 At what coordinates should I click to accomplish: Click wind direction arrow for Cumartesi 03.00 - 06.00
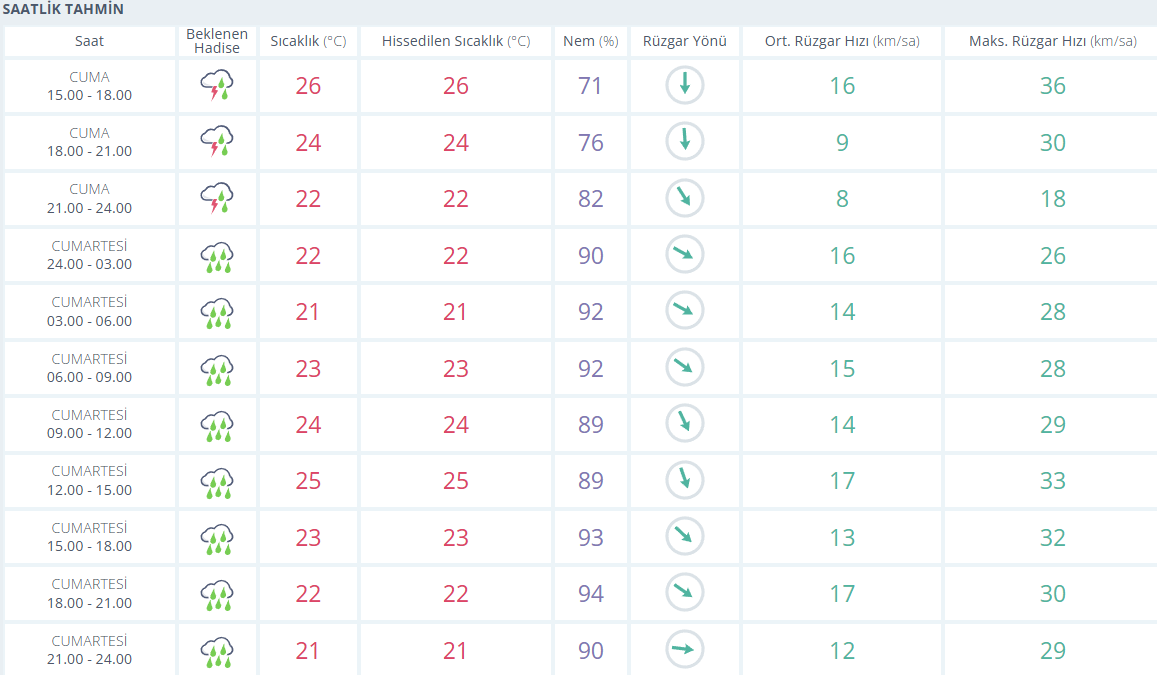pyautogui.click(x=685, y=311)
